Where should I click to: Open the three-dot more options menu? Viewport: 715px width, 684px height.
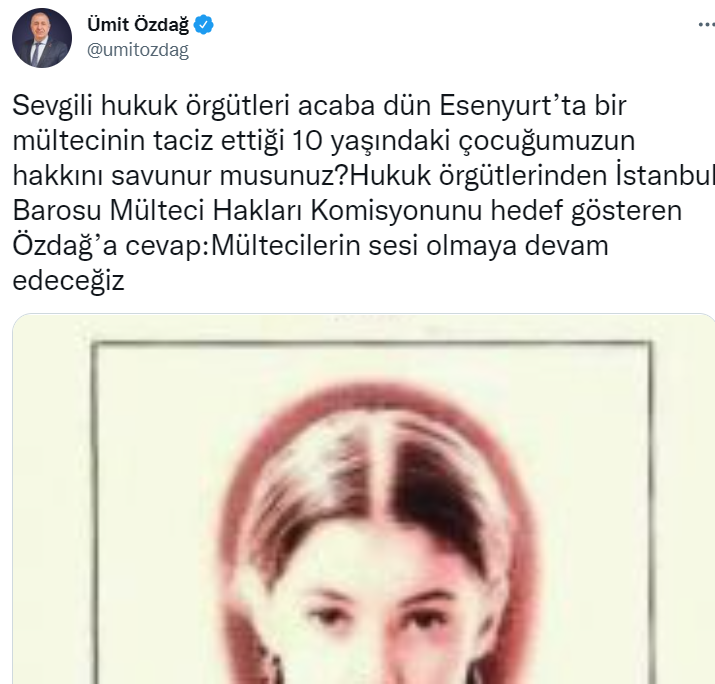coord(707,25)
